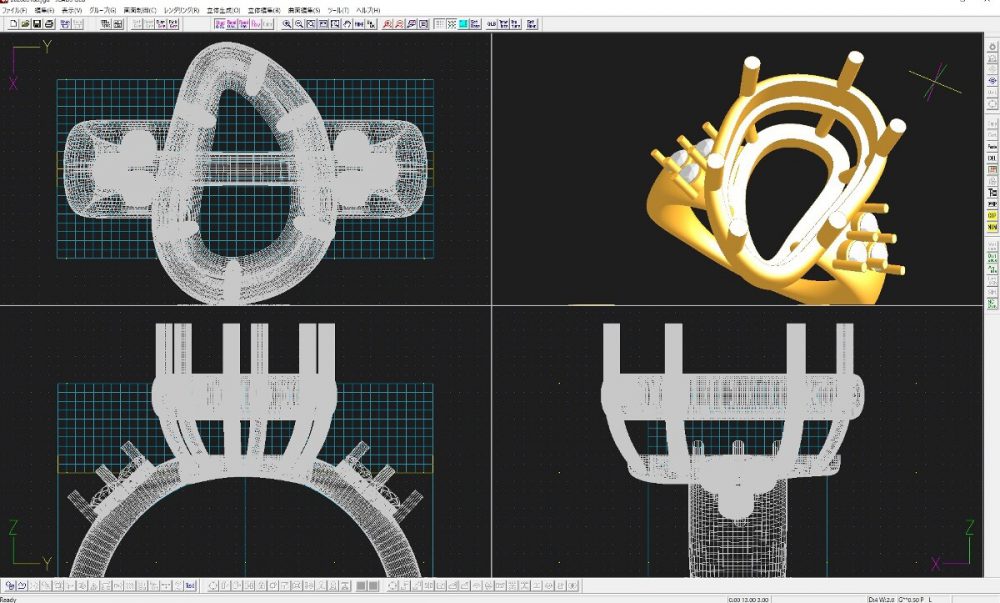The height and width of the screenshot is (603, 1000).
Task: Click the yellow NEW button in right sidebar
Action: click(x=992, y=227)
